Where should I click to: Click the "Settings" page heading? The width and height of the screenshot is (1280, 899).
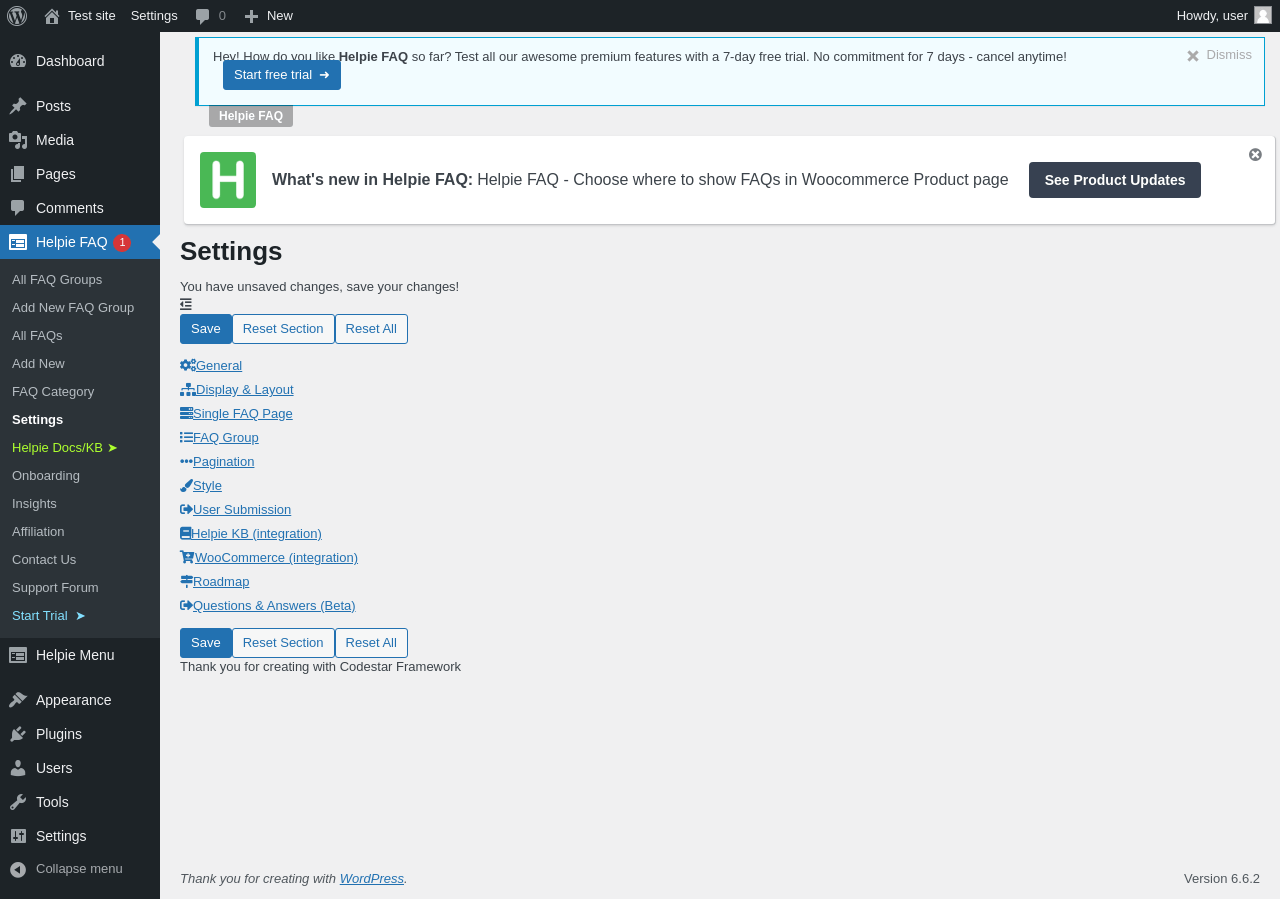[231, 251]
